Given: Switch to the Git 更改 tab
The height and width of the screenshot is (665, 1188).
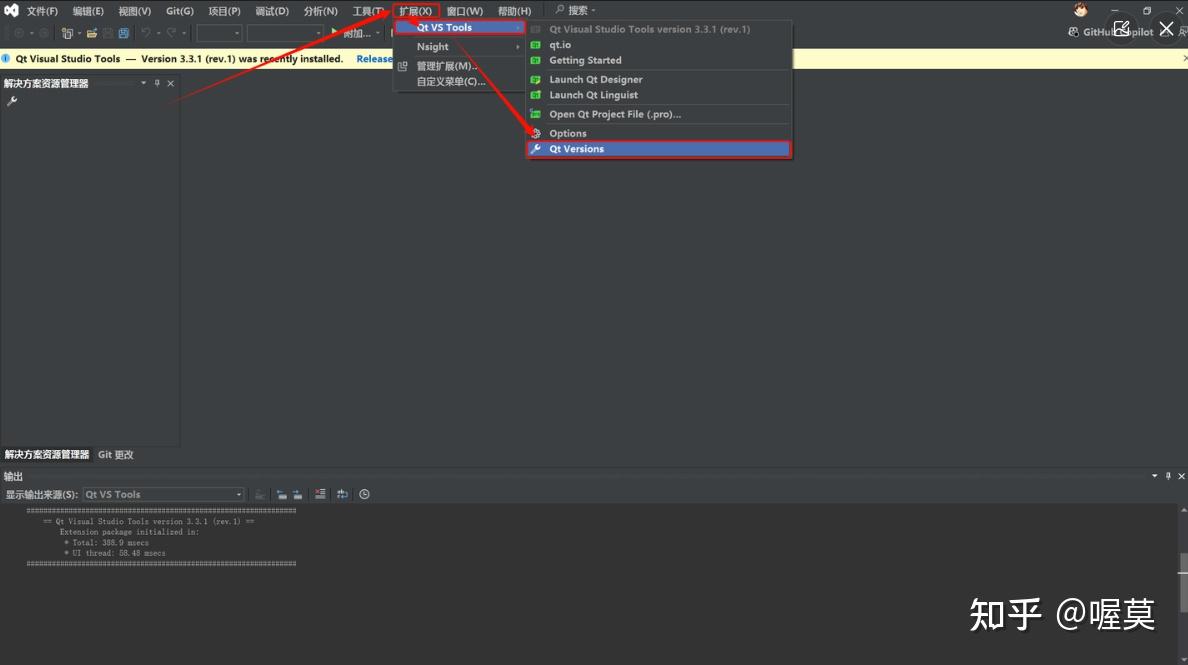Looking at the screenshot, I should coord(114,454).
